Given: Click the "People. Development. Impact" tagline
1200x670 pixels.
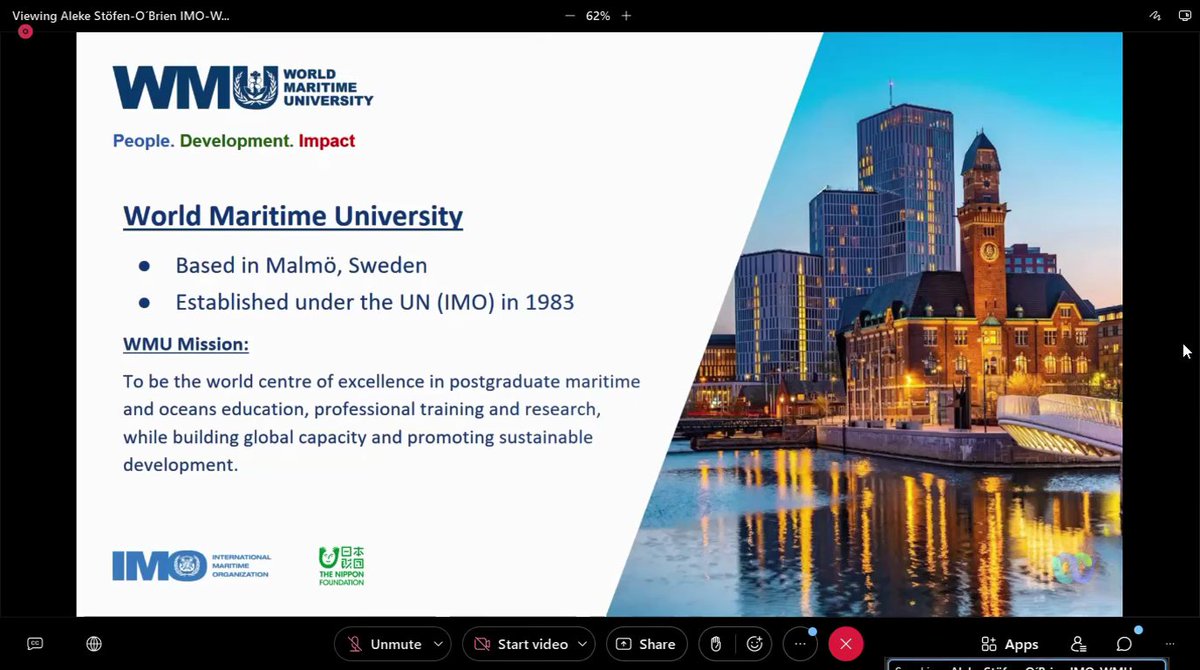Looking at the screenshot, I should pos(234,141).
